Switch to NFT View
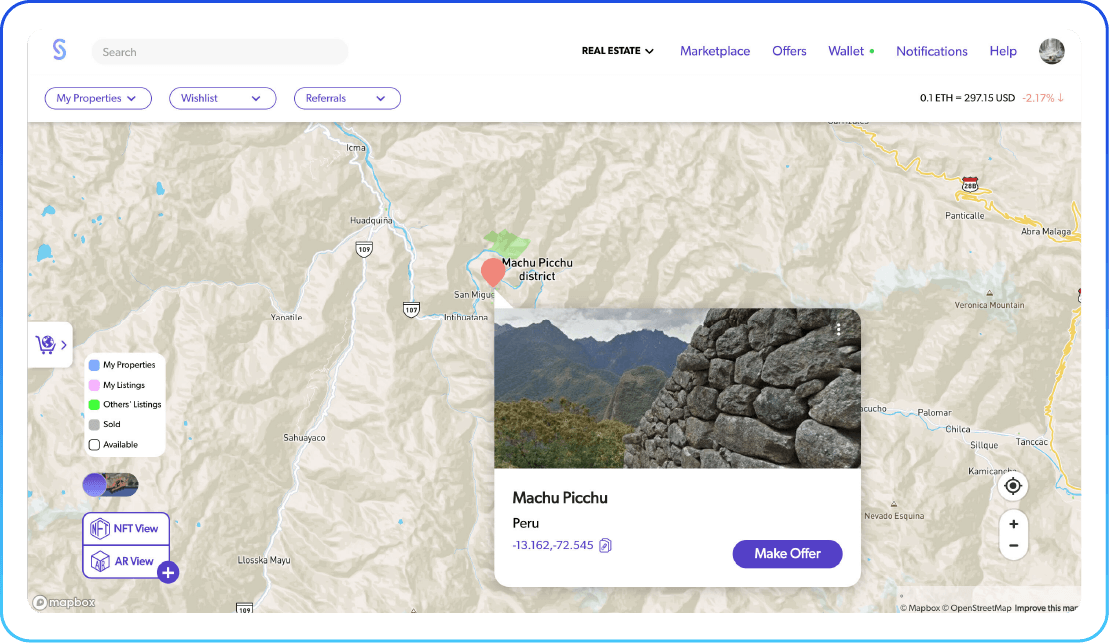The width and height of the screenshot is (1109, 643). coord(126,528)
